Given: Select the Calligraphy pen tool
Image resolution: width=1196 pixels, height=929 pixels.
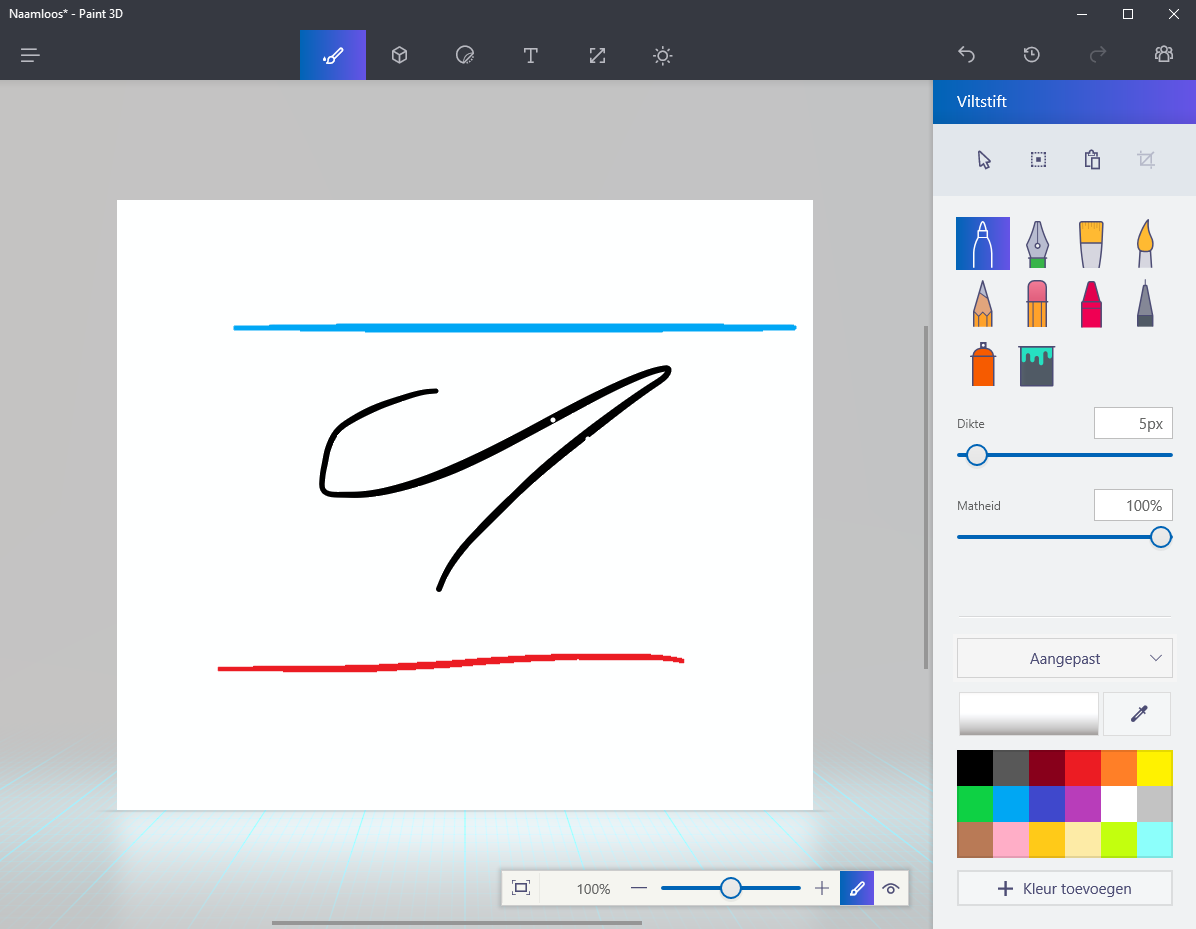Looking at the screenshot, I should tap(1038, 245).
